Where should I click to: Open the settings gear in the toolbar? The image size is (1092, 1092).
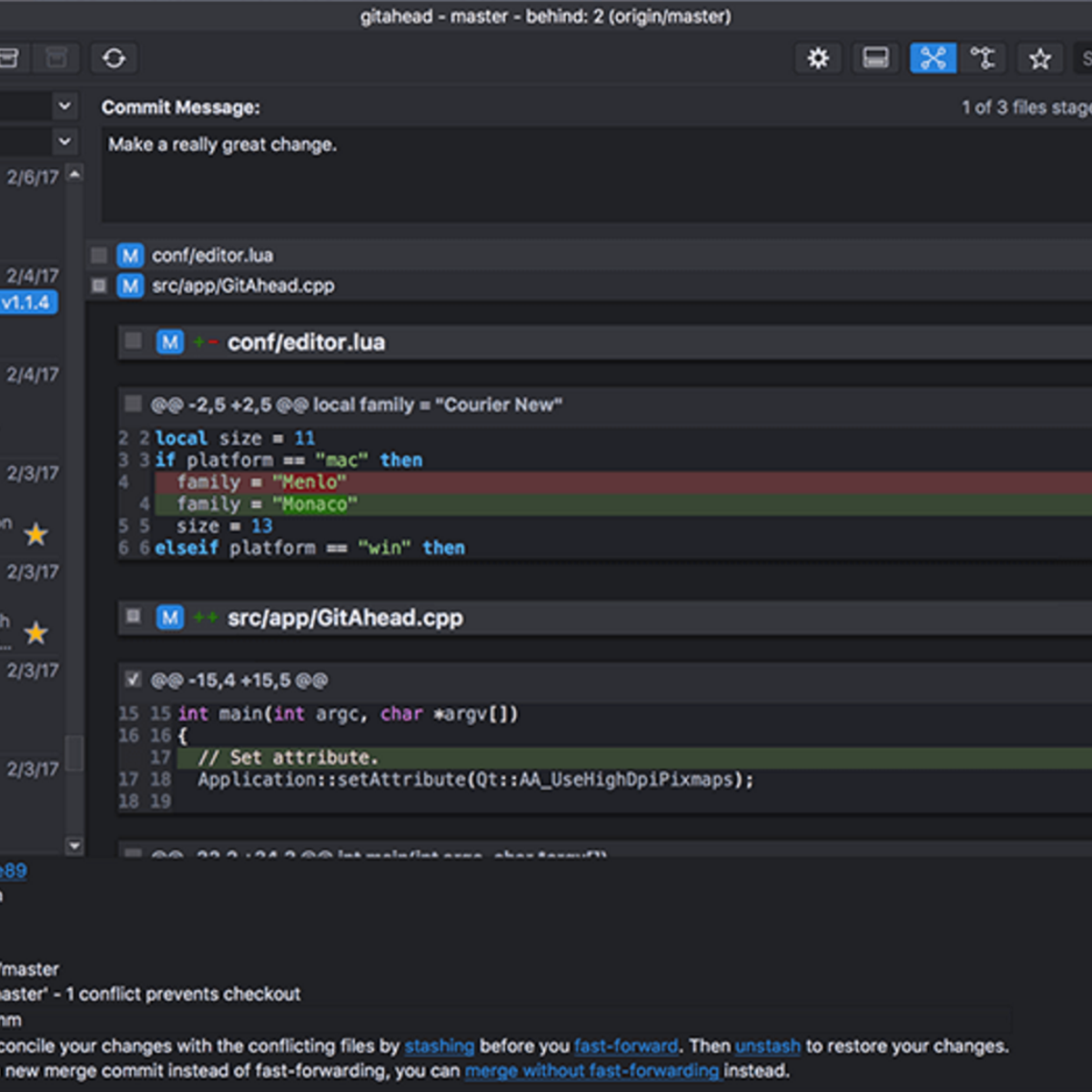click(x=818, y=58)
